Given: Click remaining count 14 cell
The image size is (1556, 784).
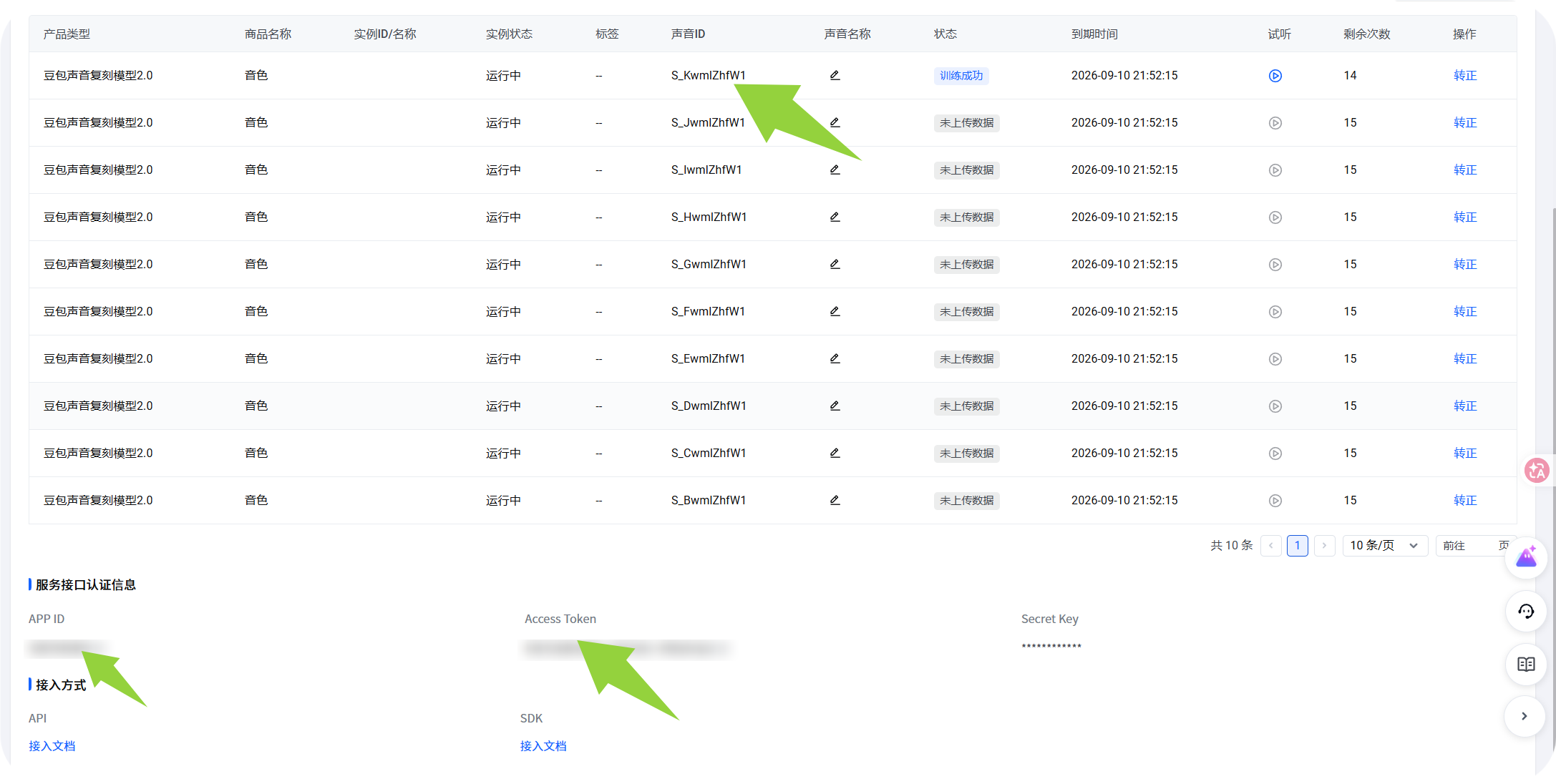Looking at the screenshot, I should pos(1350,75).
